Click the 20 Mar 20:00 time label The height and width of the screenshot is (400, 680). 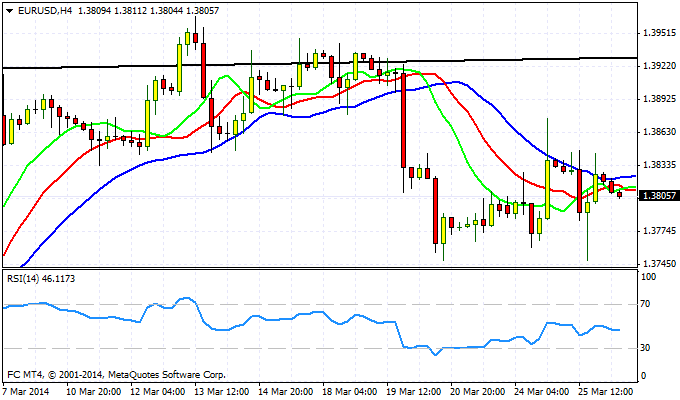tap(477, 392)
